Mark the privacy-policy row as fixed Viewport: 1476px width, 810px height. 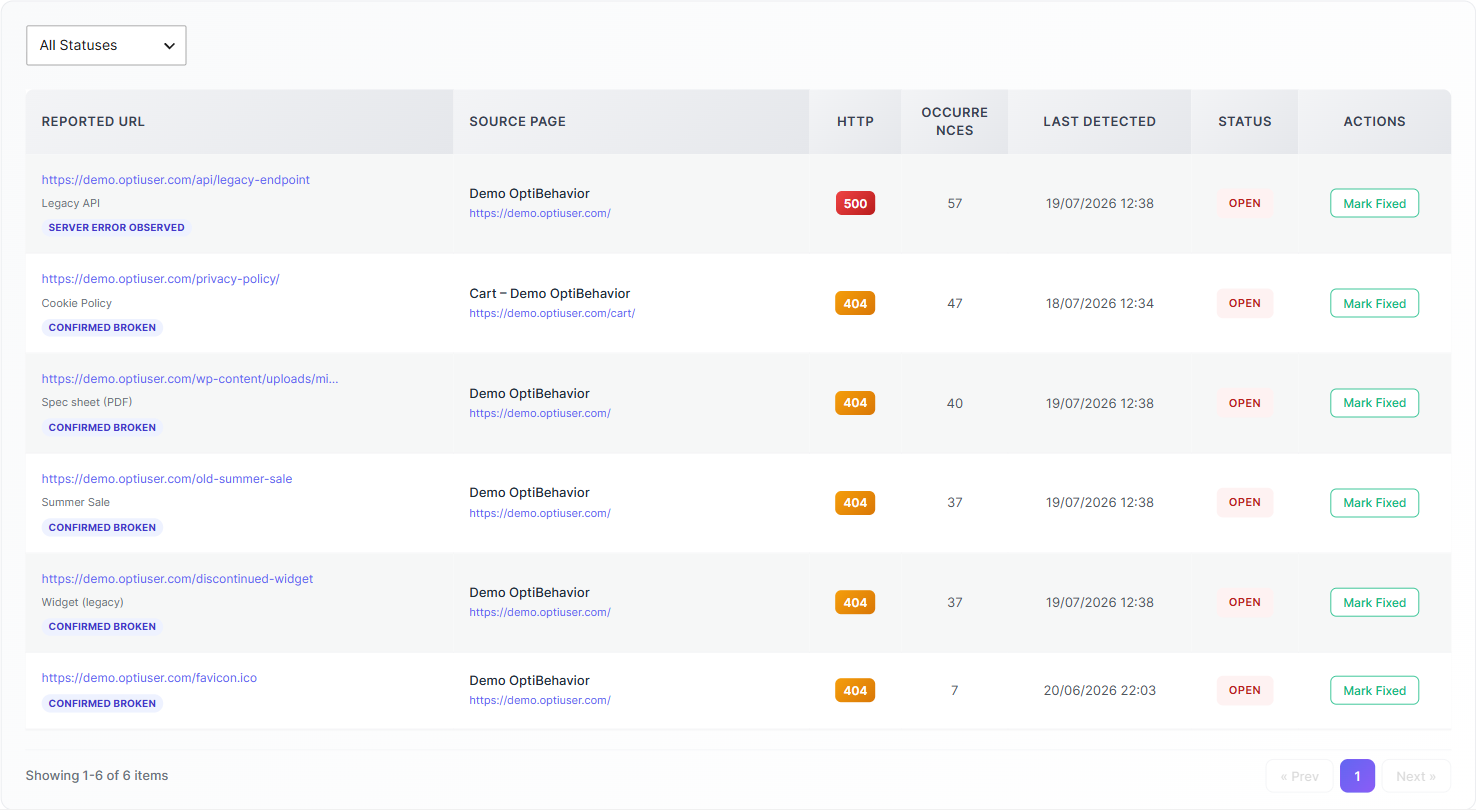[x=1374, y=303]
